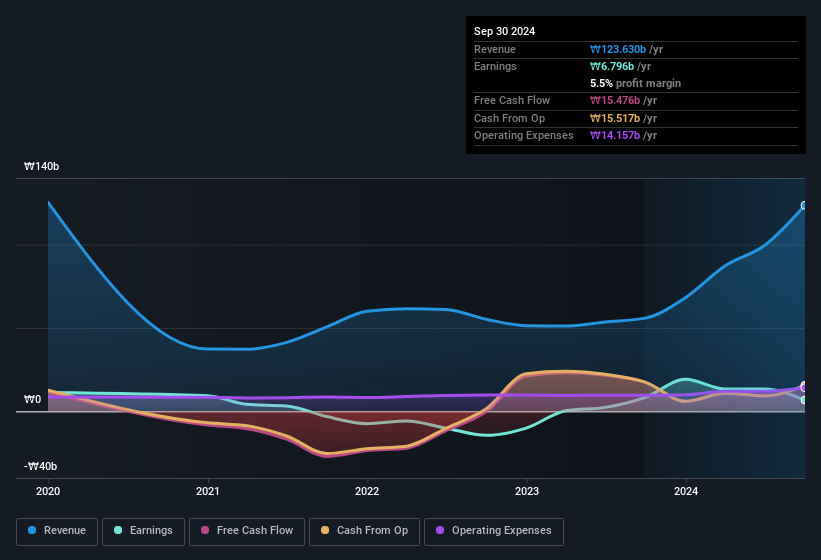
Task: Click the ₩140b y-axis label
Action: pyautogui.click(x=41, y=166)
